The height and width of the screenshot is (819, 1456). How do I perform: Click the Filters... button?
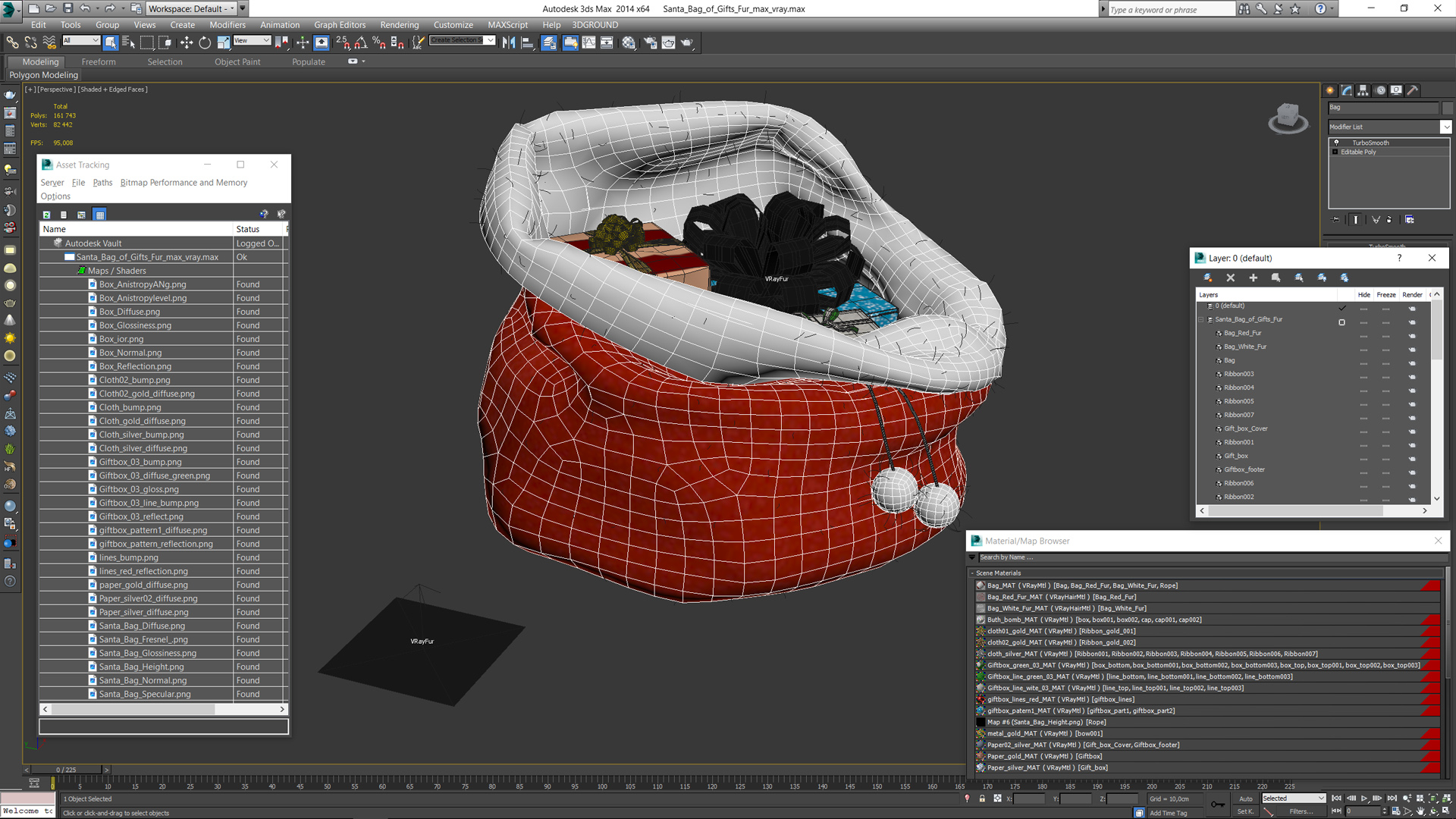click(1301, 811)
